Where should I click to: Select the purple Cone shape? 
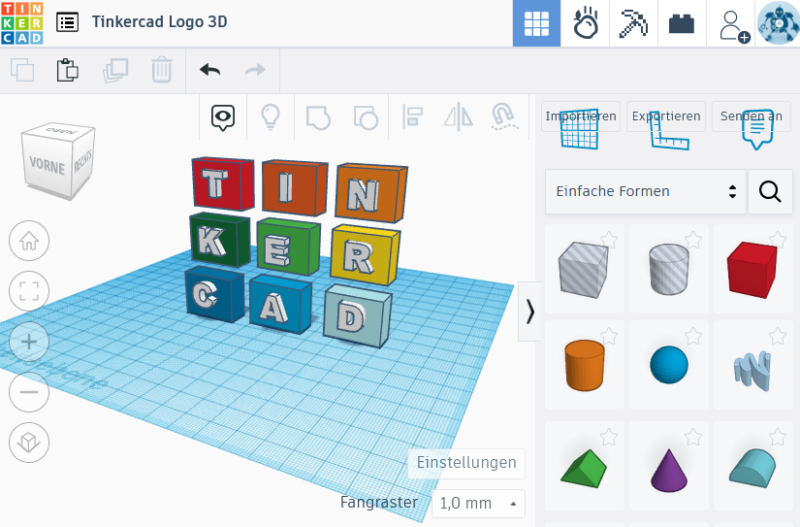pos(669,470)
